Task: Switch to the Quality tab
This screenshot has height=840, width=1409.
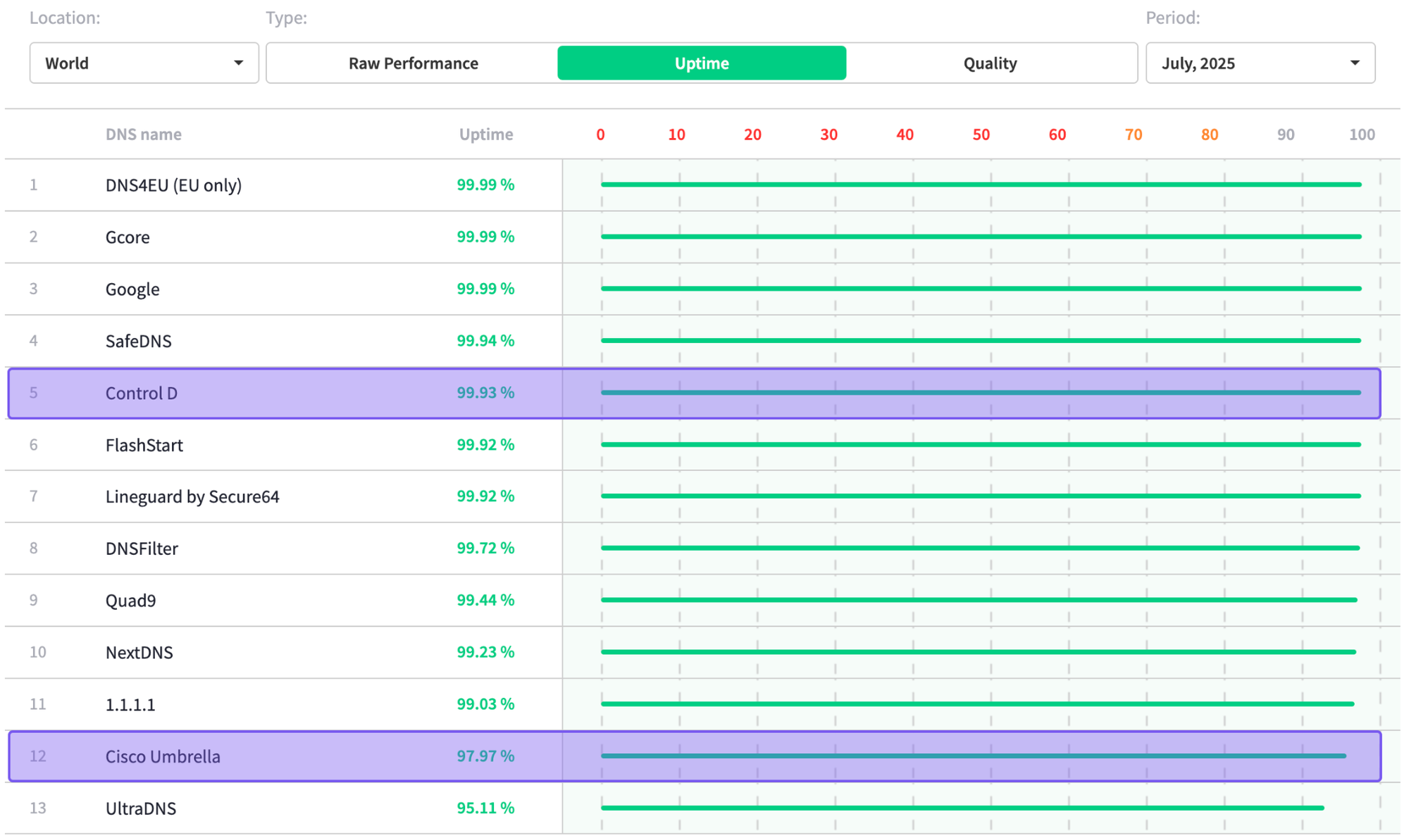Action: click(990, 63)
